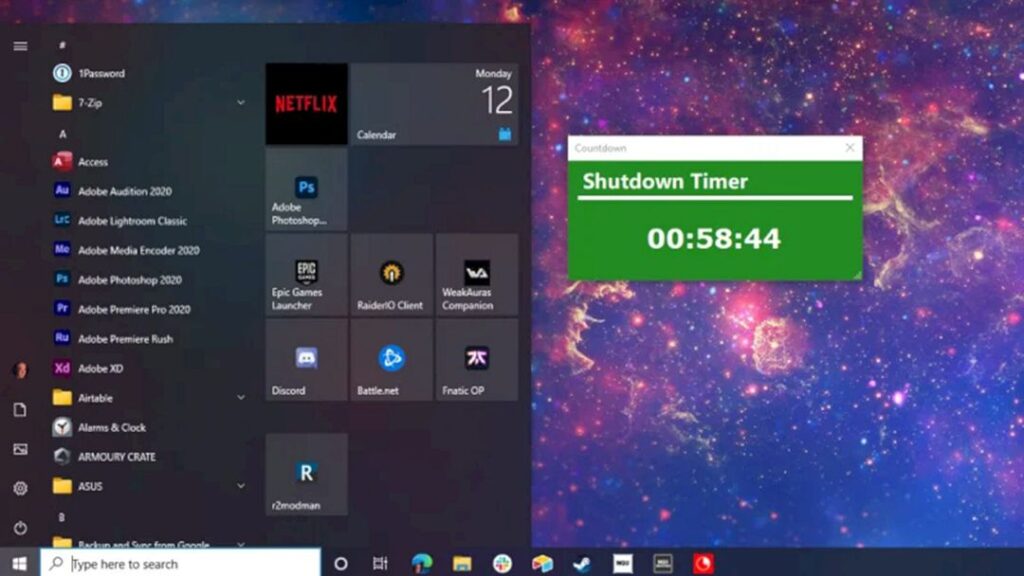Close the Countdown window
Viewport: 1024px width, 576px height.
(x=850, y=148)
